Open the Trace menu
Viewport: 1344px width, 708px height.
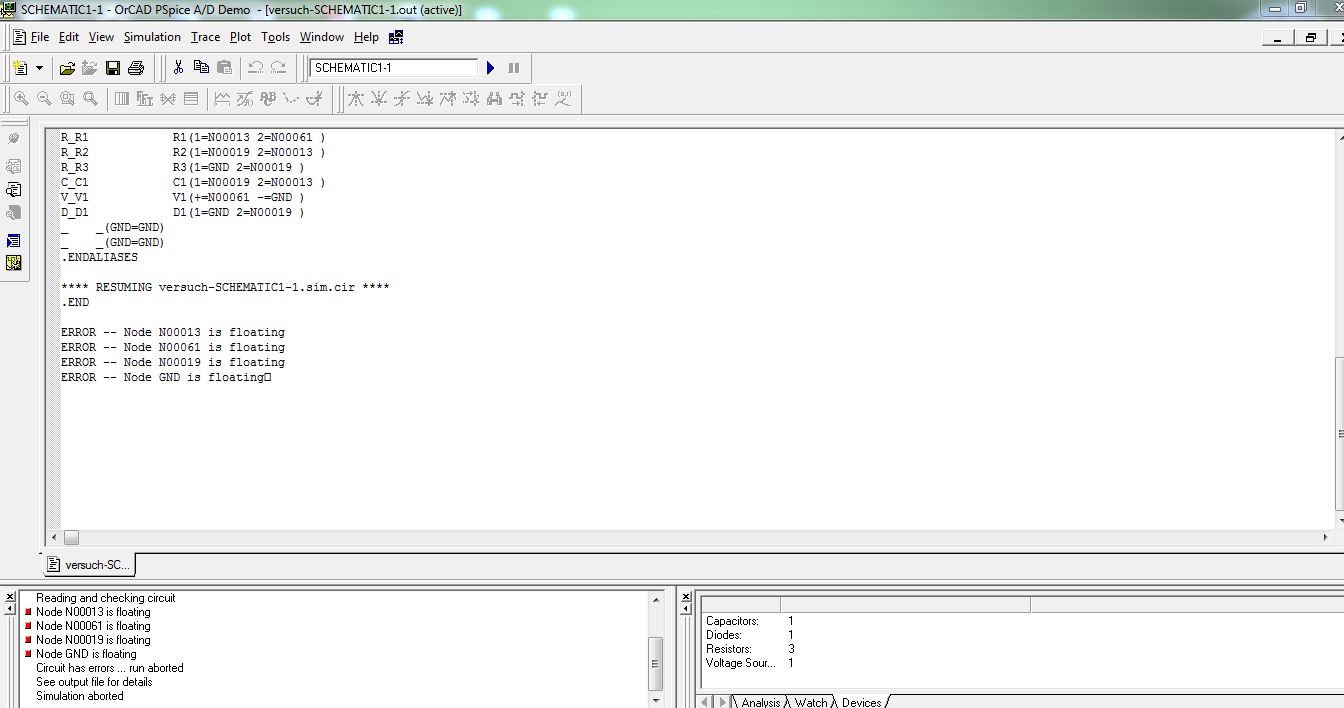205,37
